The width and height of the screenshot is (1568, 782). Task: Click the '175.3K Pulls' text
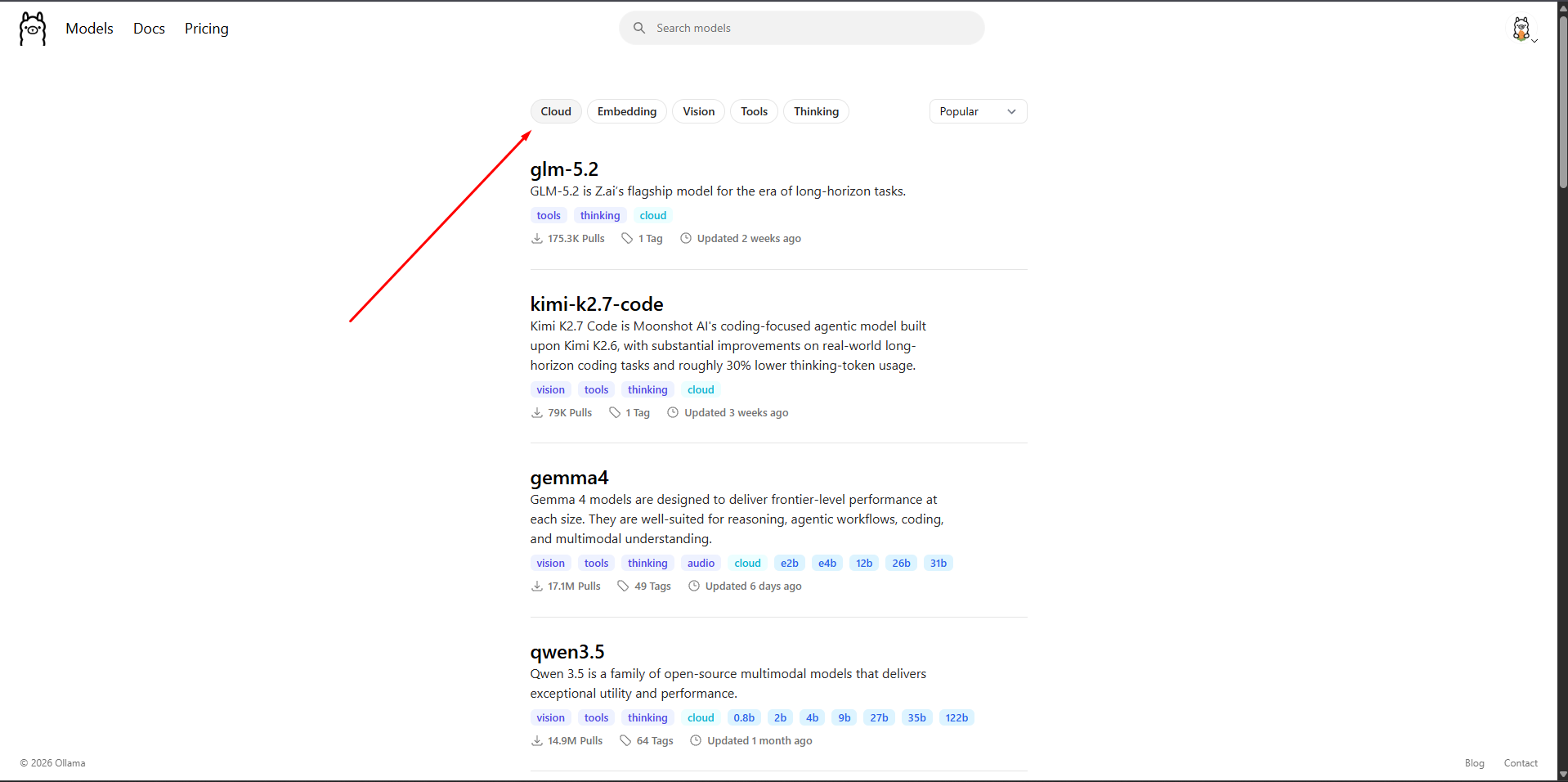pyautogui.click(x=576, y=239)
